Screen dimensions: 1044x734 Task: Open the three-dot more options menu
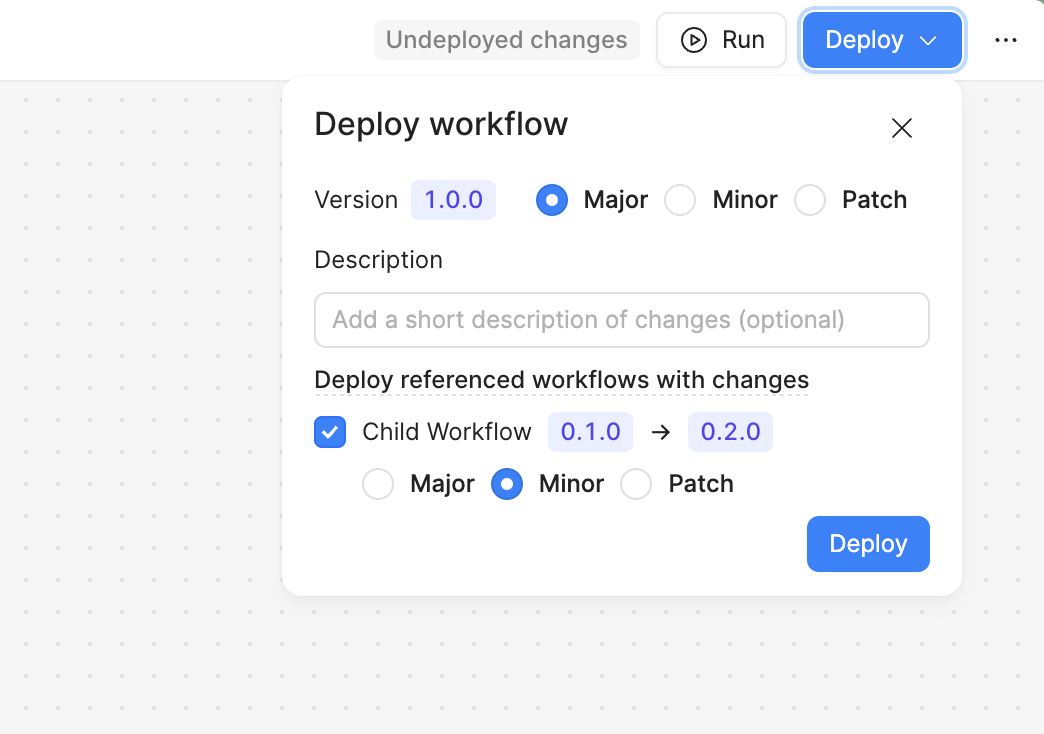[1005, 40]
